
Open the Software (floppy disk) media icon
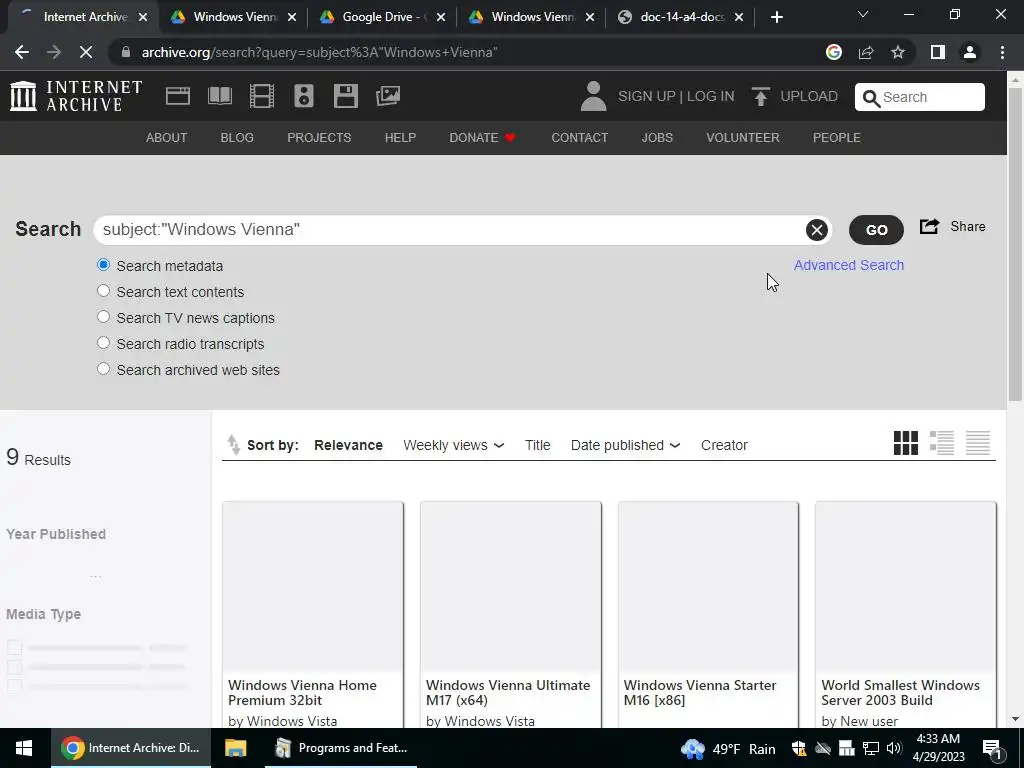(345, 96)
